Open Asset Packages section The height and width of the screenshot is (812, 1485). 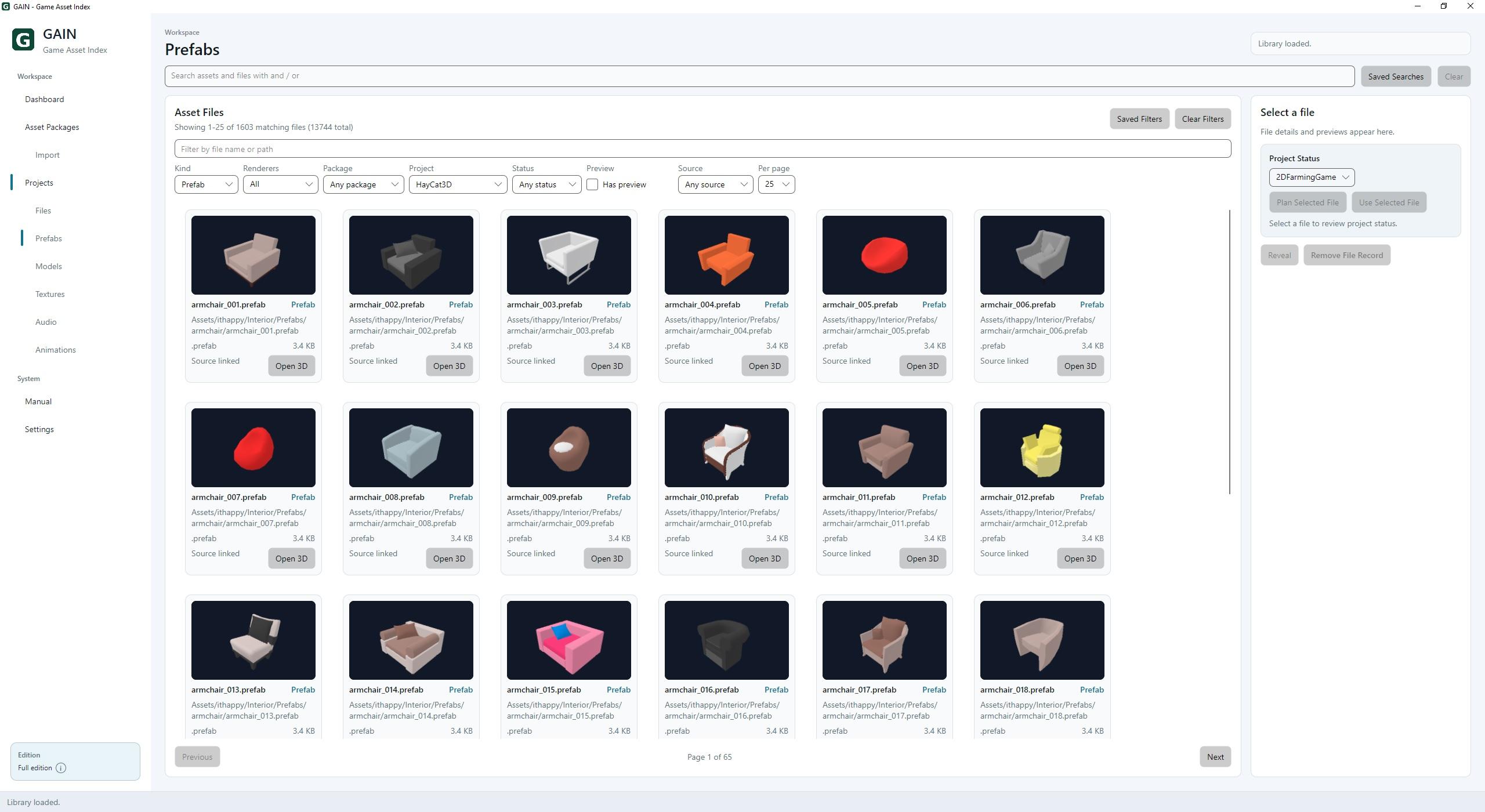(x=52, y=127)
